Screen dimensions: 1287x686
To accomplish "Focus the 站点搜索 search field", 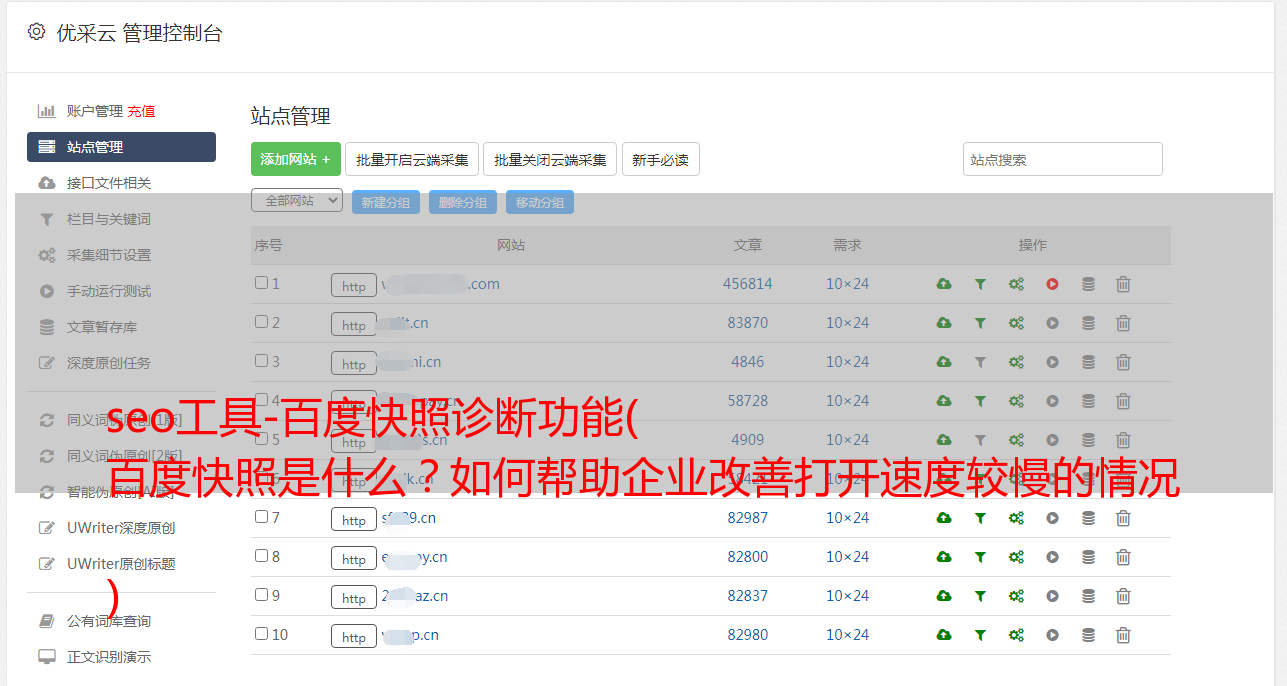I will 1063,159.
